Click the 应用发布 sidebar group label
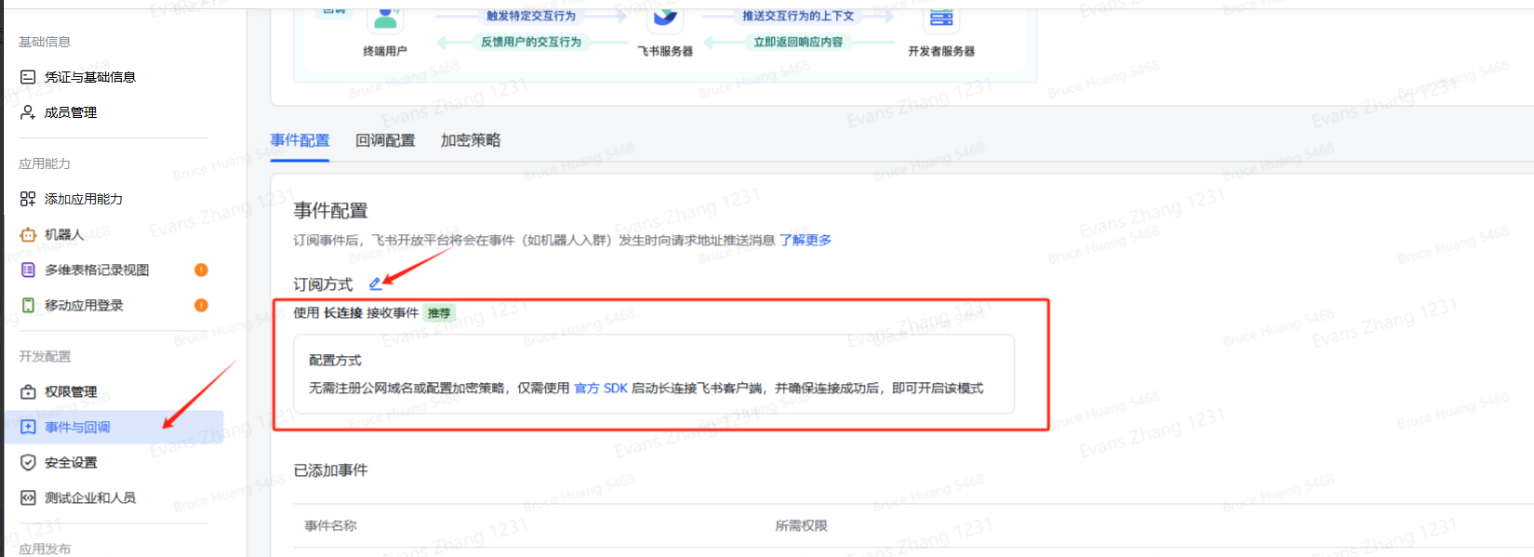 pos(44,549)
